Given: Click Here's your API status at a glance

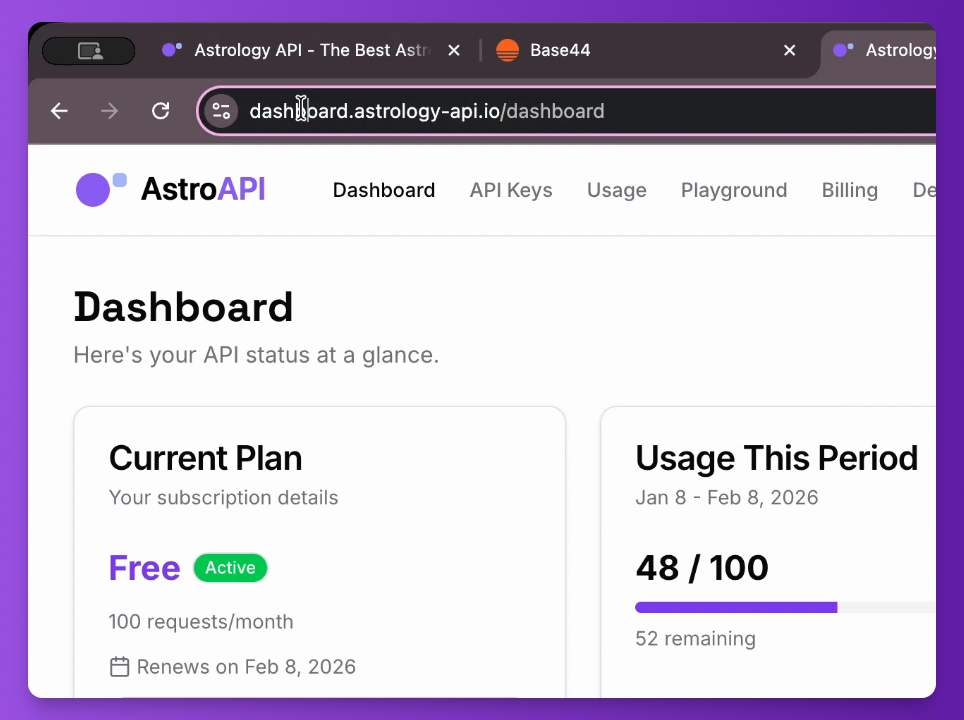Looking at the screenshot, I should pyautogui.click(x=256, y=355).
